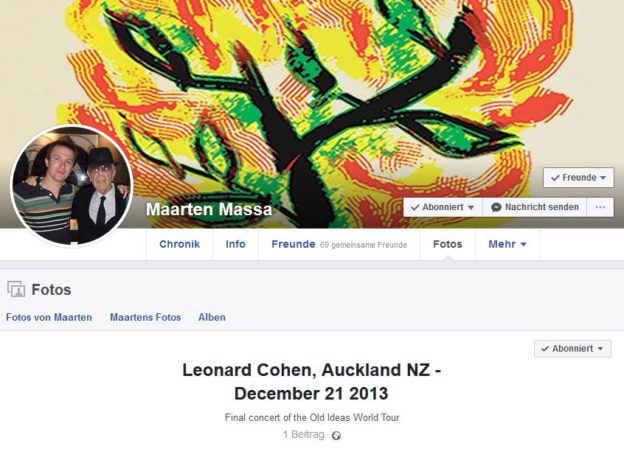Open the Alben link
This screenshot has height=460, width=624.
(x=212, y=318)
